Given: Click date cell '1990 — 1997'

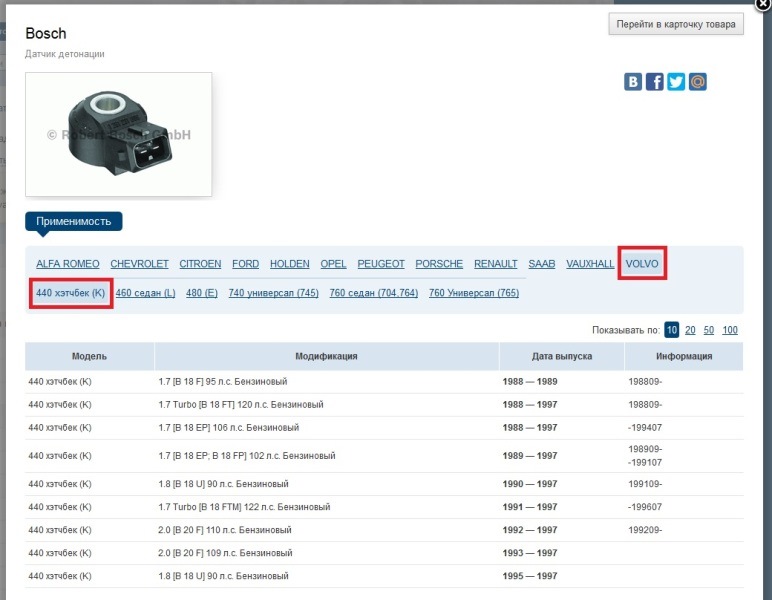Looking at the screenshot, I should (x=530, y=484).
